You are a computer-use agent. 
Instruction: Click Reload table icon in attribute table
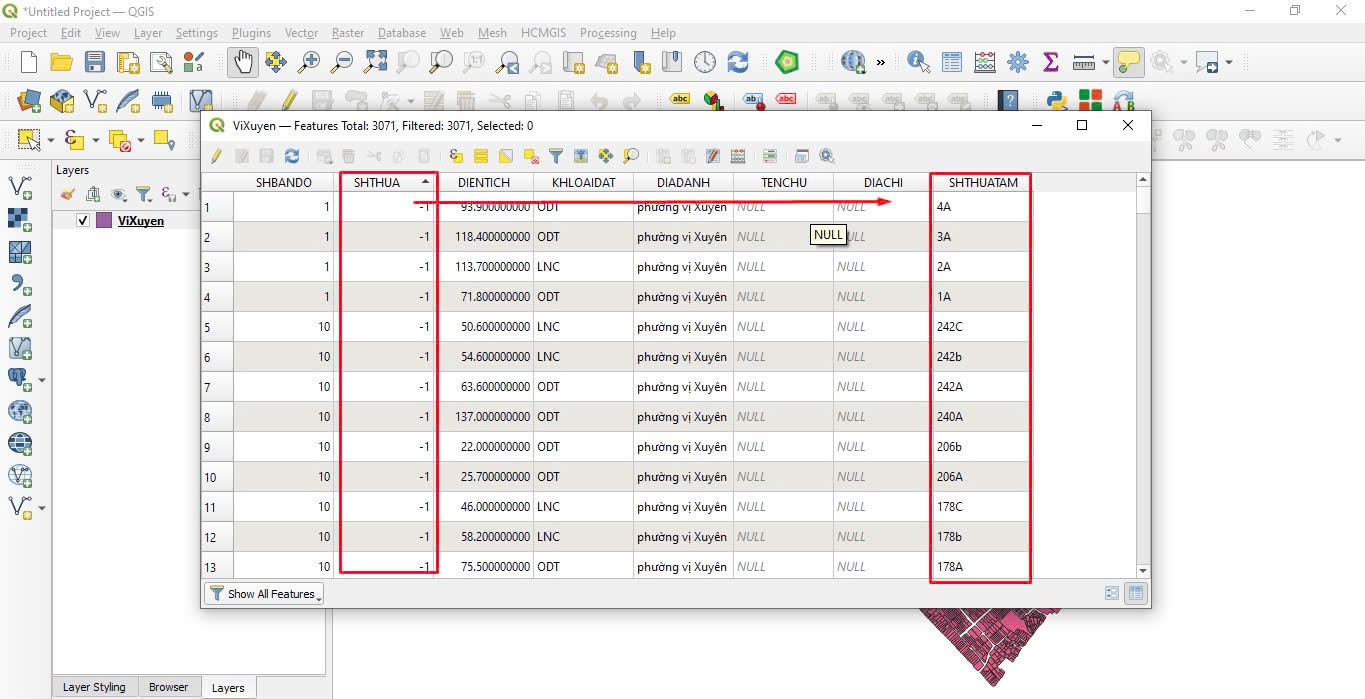292,156
